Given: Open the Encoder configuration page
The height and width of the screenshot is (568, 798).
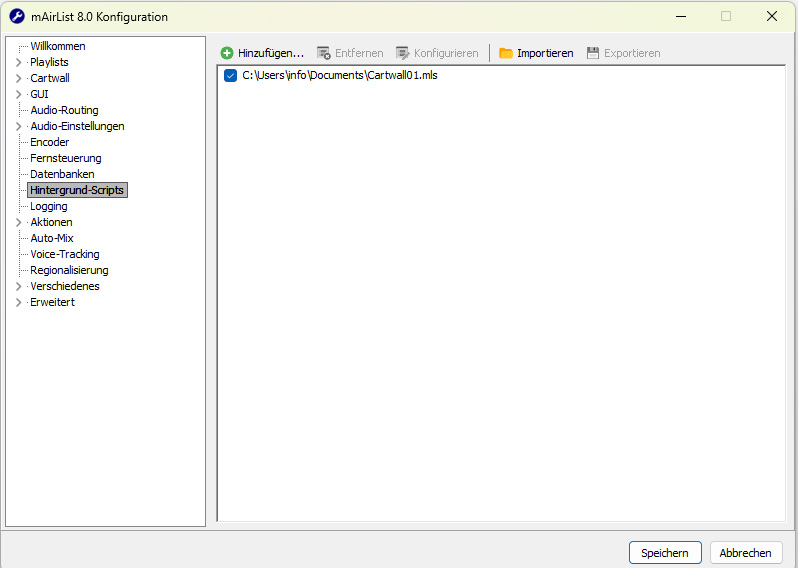Looking at the screenshot, I should [50, 142].
